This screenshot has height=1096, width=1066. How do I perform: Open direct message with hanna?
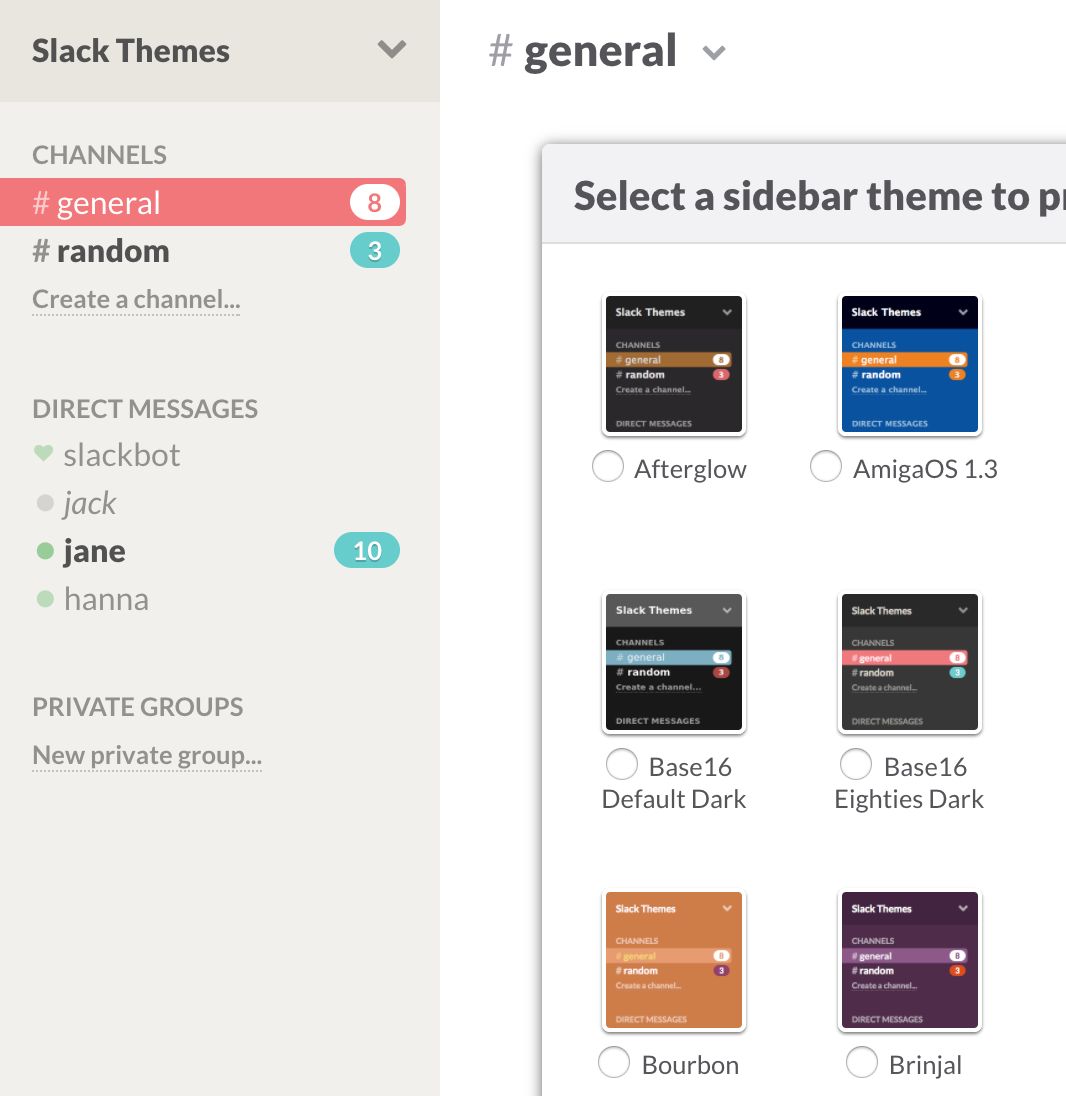(105, 599)
